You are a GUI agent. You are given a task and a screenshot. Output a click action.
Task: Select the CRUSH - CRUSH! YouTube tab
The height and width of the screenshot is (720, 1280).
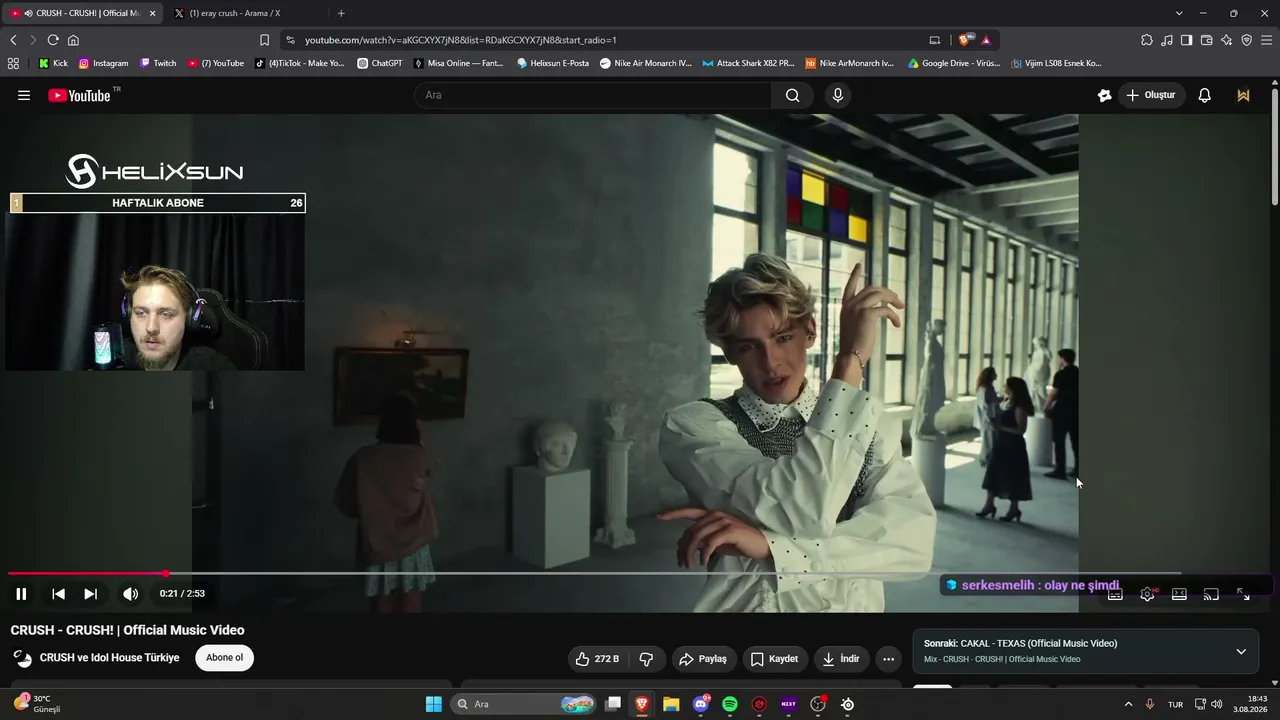(82, 13)
